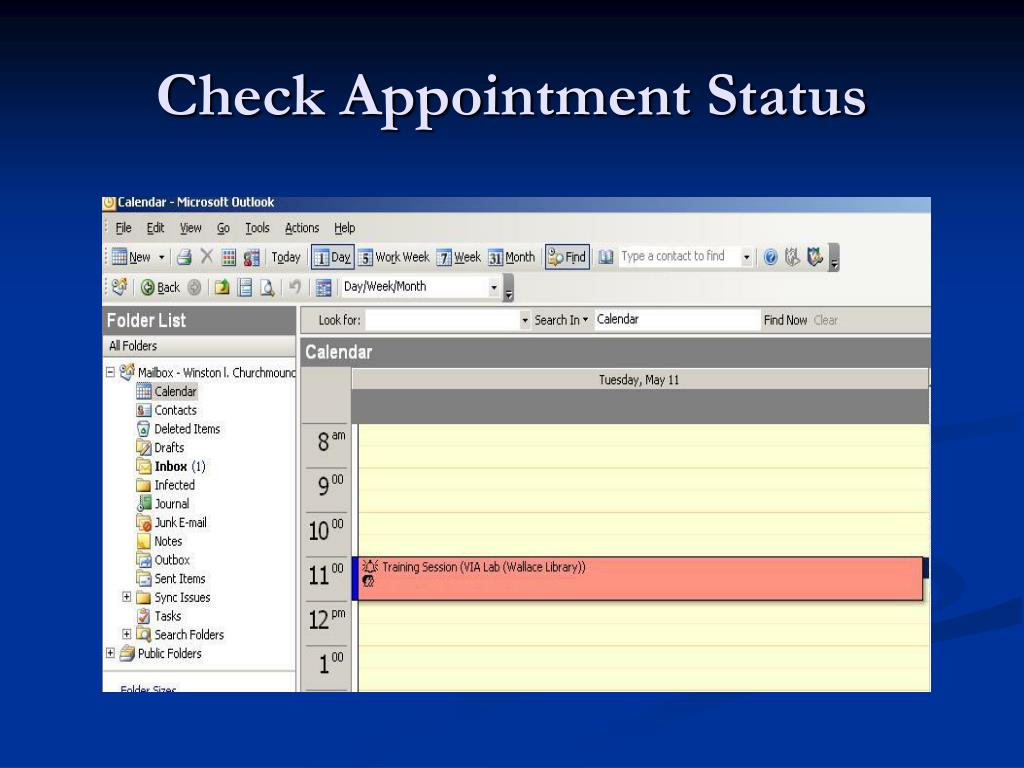Click the 'Type a contact to find' field

(x=679, y=256)
